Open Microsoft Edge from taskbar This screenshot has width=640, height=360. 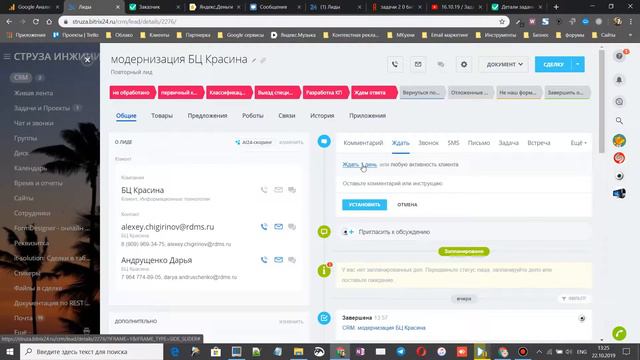pos(176,351)
